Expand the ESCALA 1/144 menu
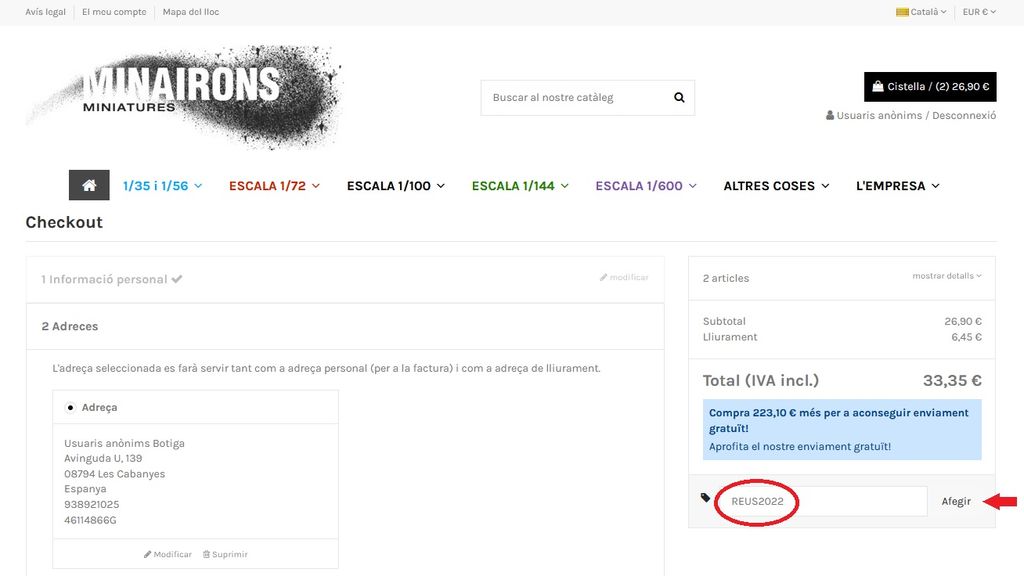 coord(520,185)
